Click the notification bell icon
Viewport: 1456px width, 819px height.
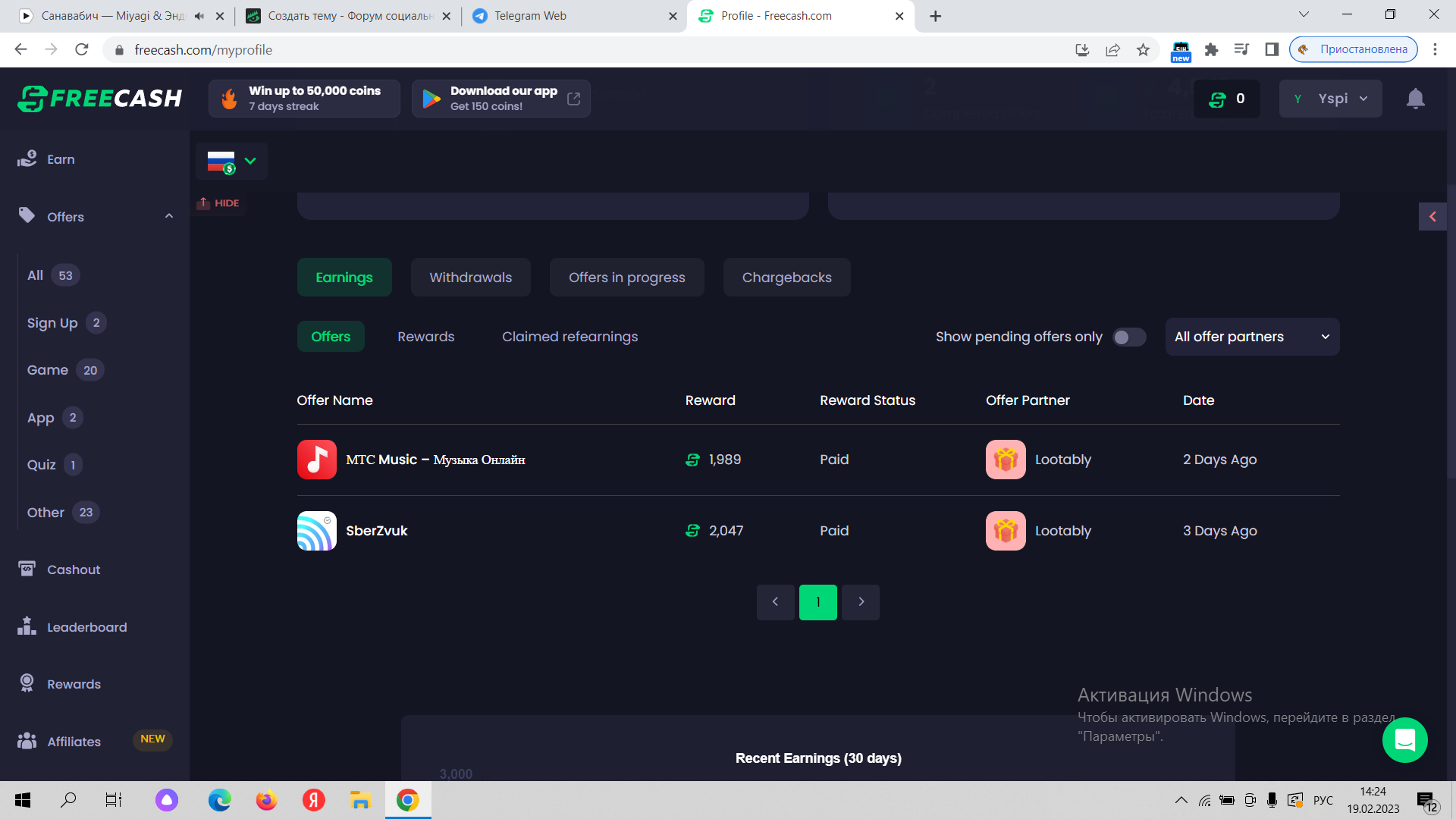coord(1415,99)
